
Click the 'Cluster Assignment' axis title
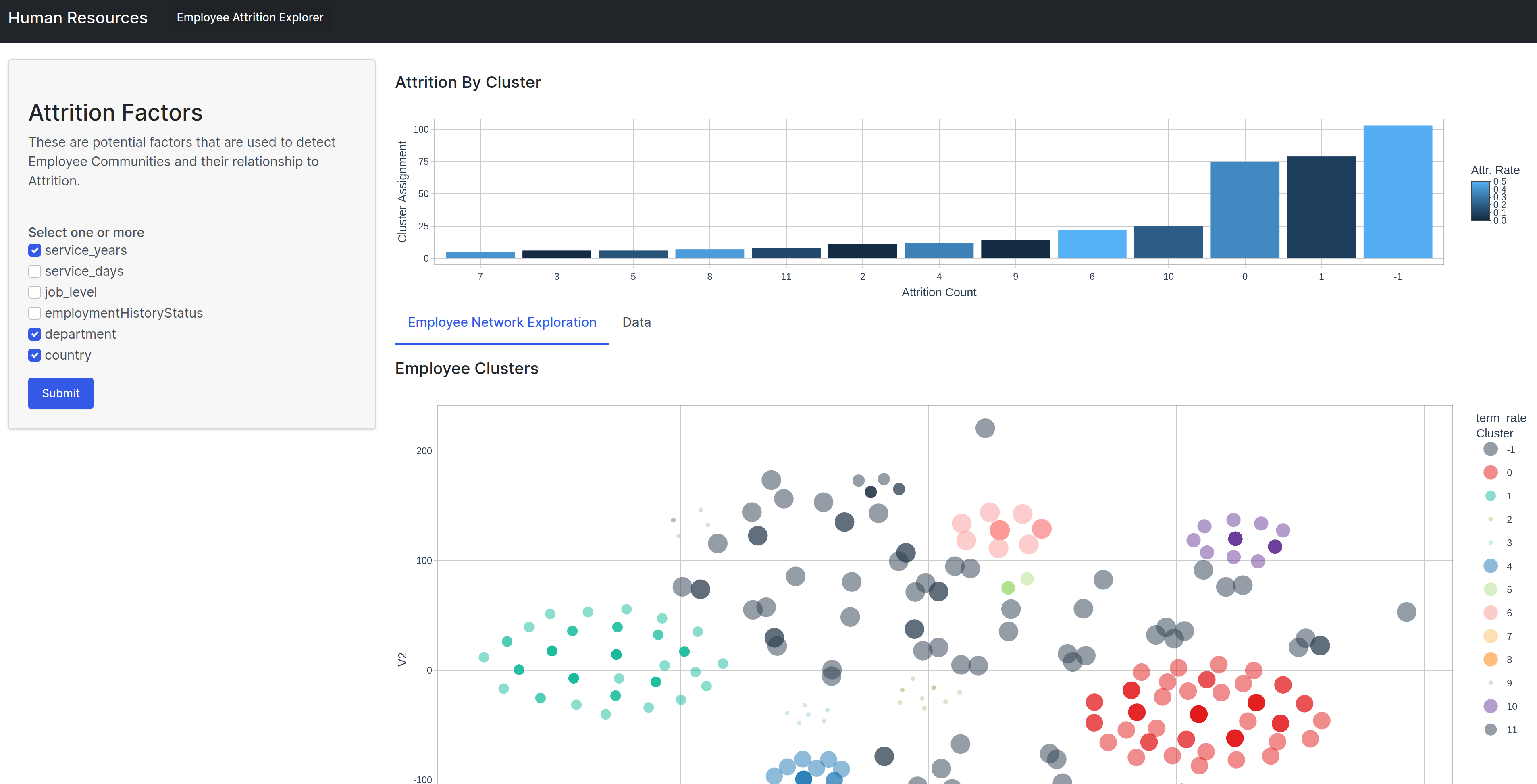pos(402,191)
